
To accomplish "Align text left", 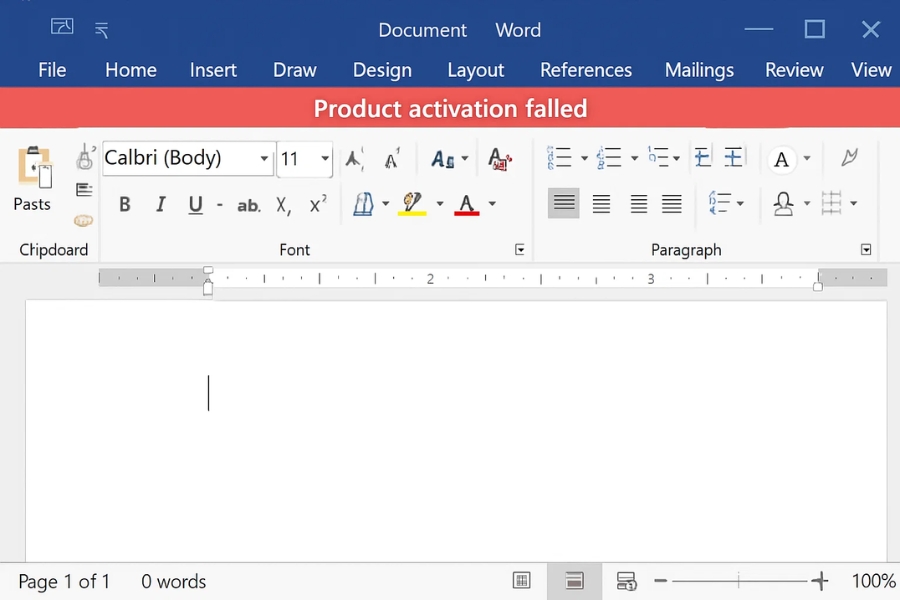I will (564, 203).
